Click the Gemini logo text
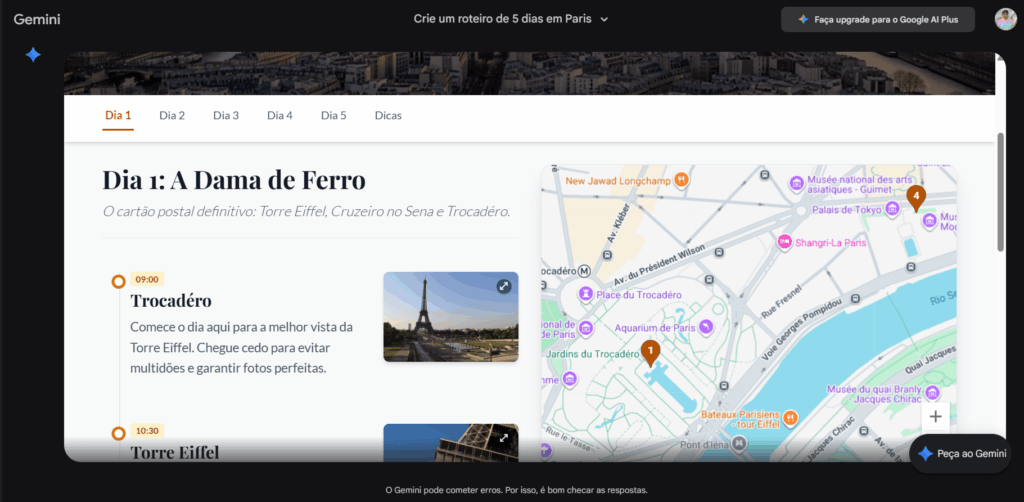Image resolution: width=1024 pixels, height=502 pixels. [x=37, y=20]
